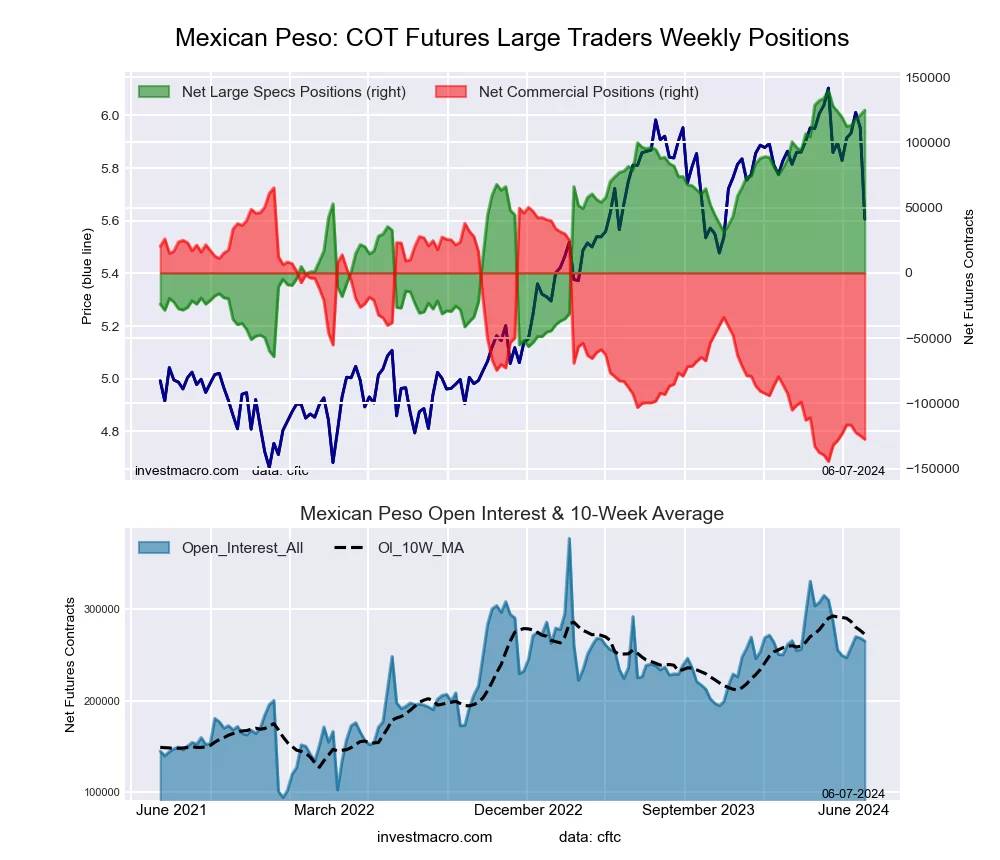This screenshot has width=1000, height=860.
Task: Open the investmacro.com link in the footer
Action: 435,836
